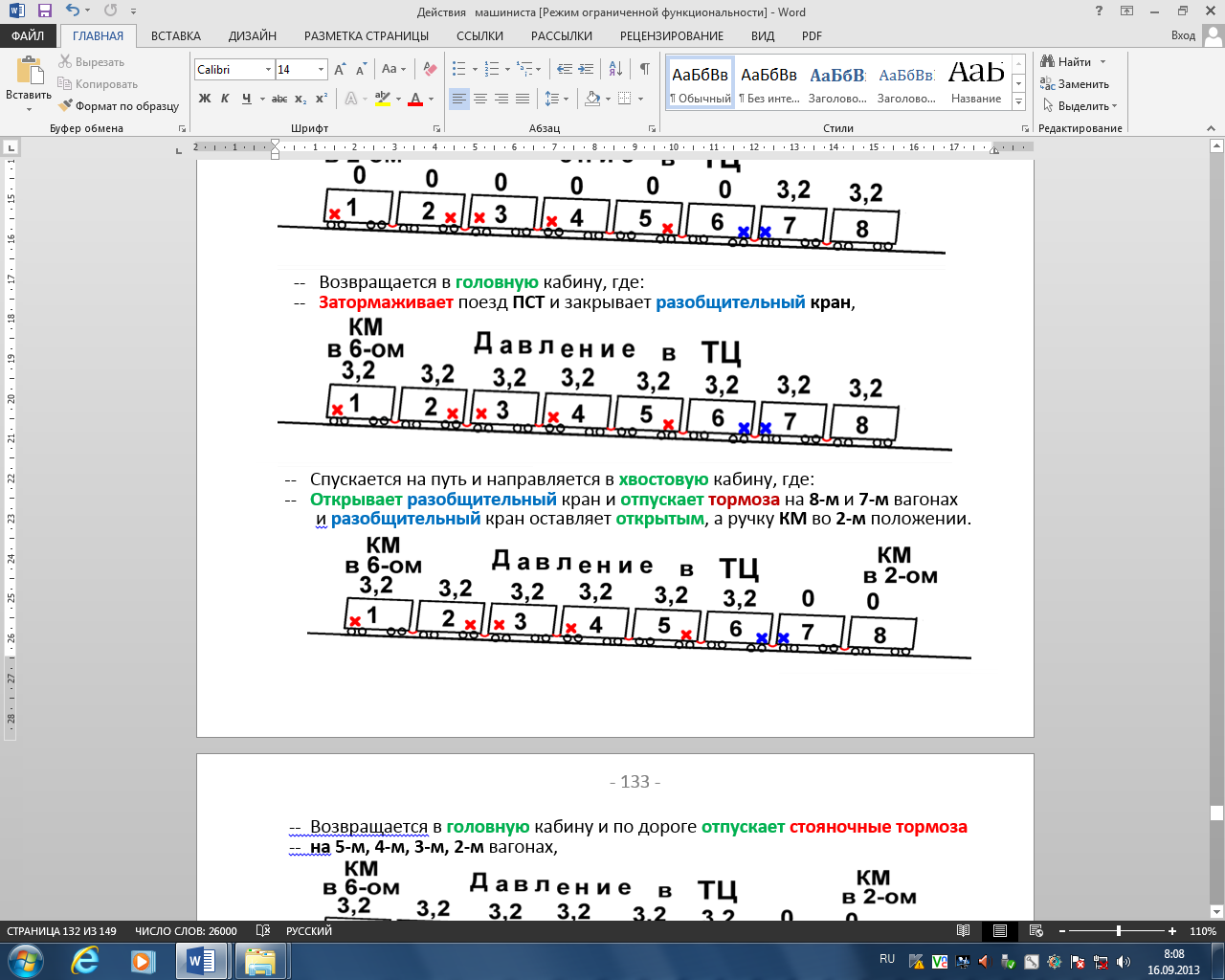This screenshot has height=980, width=1225.
Task: Toggle bold formatting
Action: (x=204, y=99)
